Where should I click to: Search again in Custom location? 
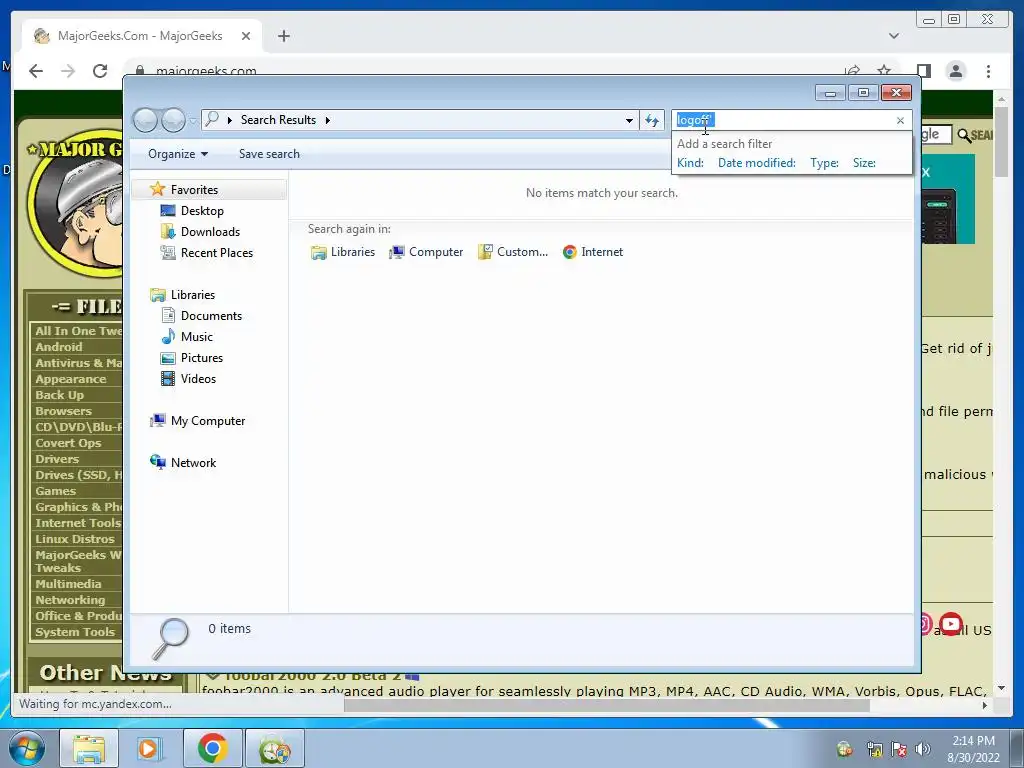click(x=513, y=252)
